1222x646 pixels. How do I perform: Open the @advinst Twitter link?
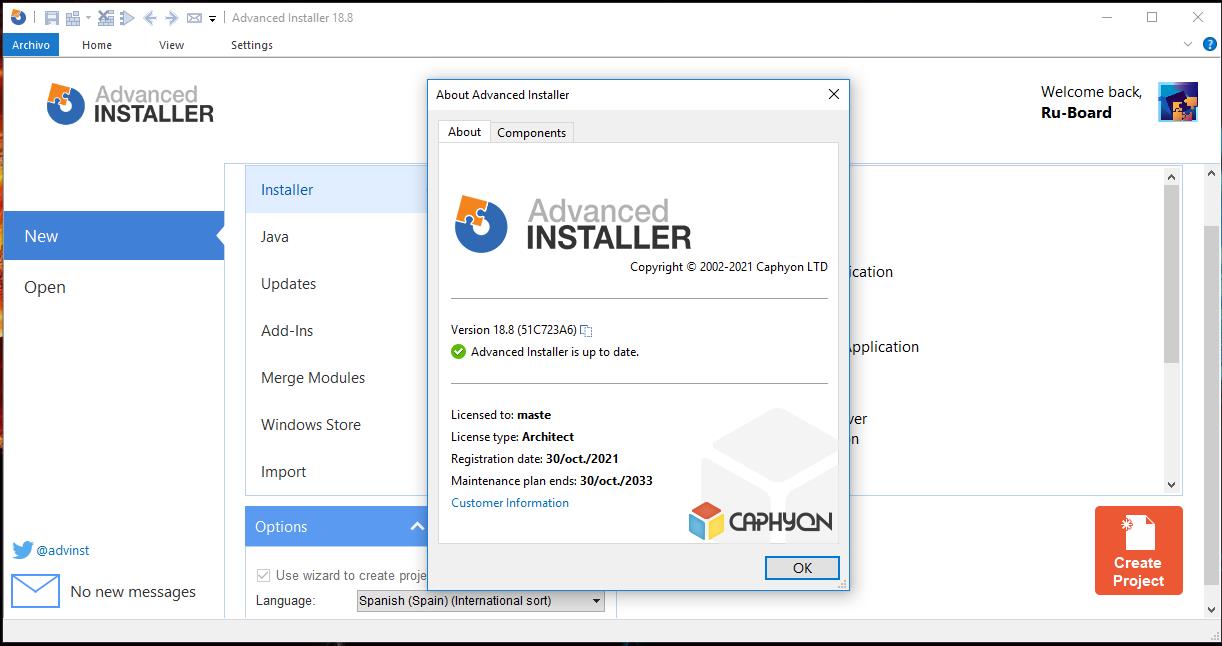[x=63, y=550]
